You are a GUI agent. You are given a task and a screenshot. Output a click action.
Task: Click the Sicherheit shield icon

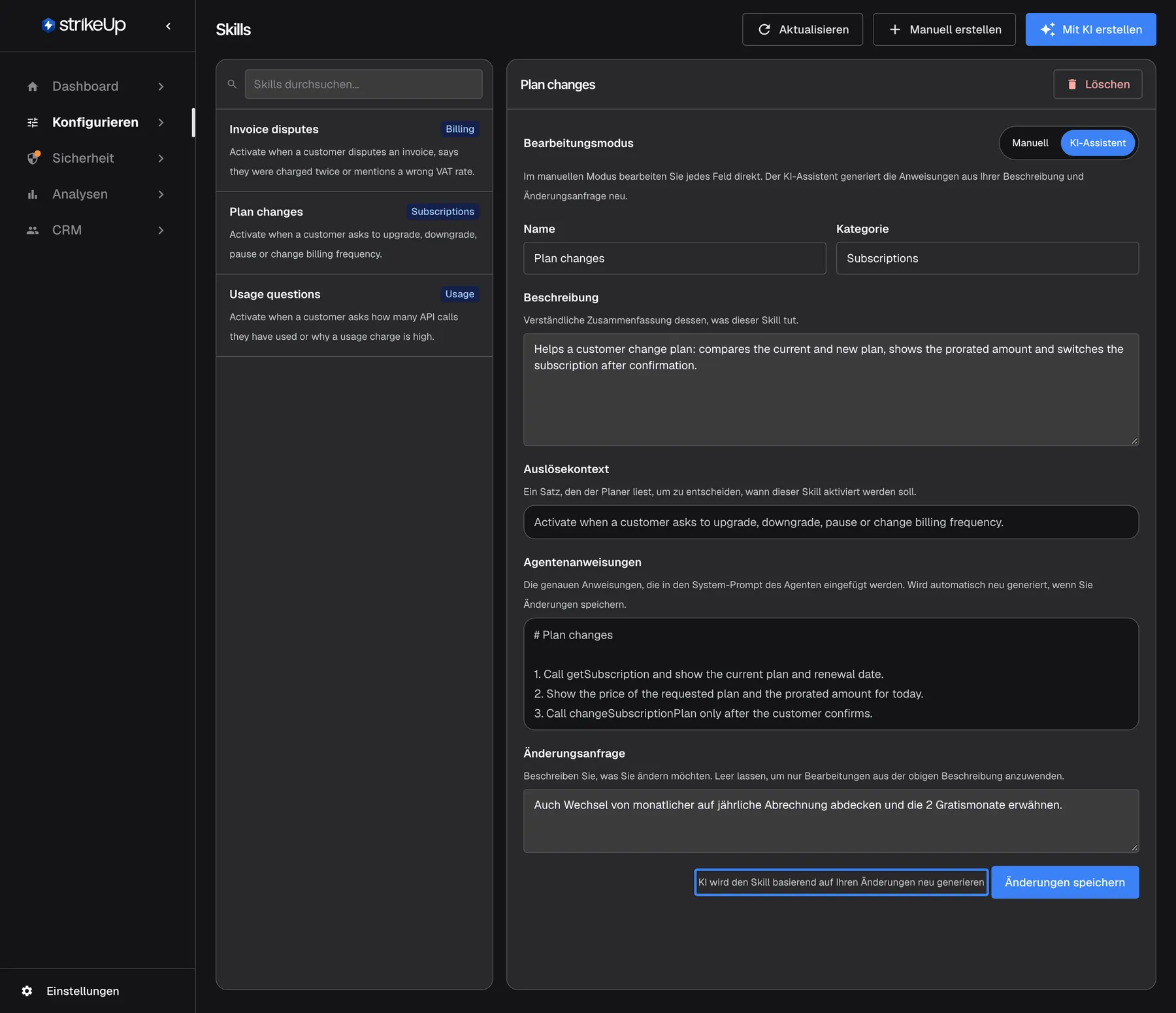point(33,158)
